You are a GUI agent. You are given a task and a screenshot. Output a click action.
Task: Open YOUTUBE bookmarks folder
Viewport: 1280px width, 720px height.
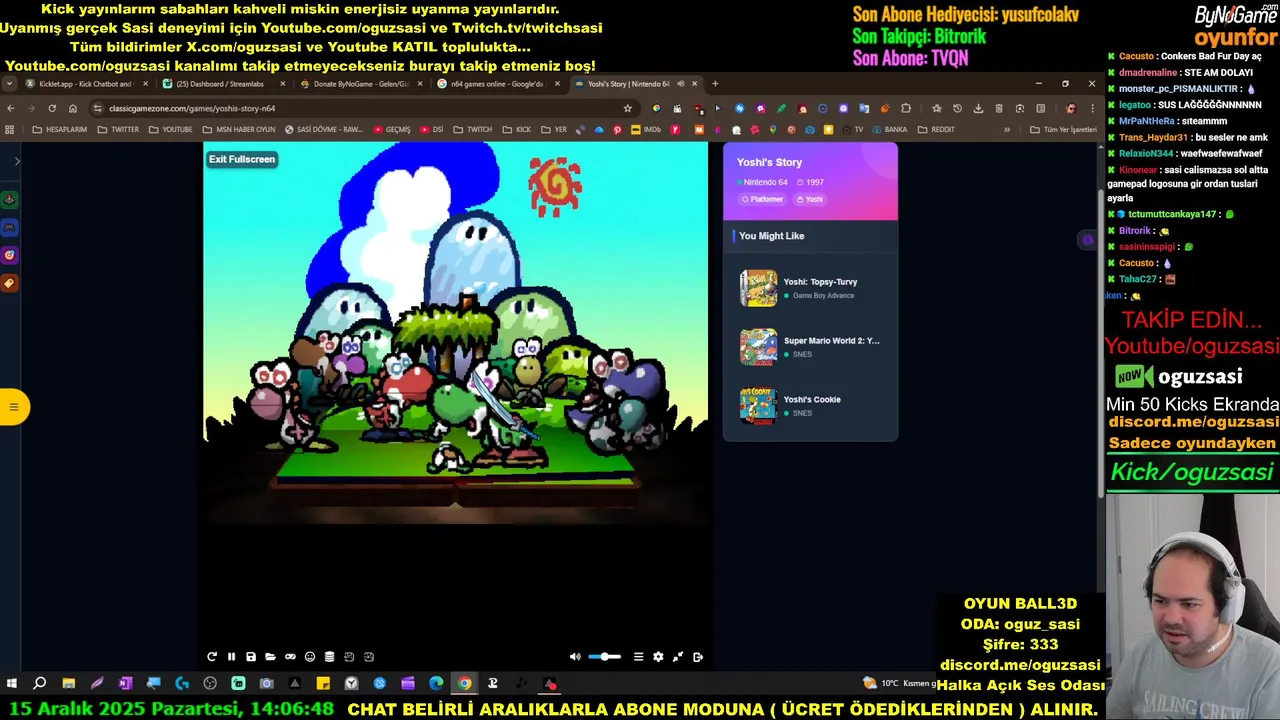coord(170,130)
